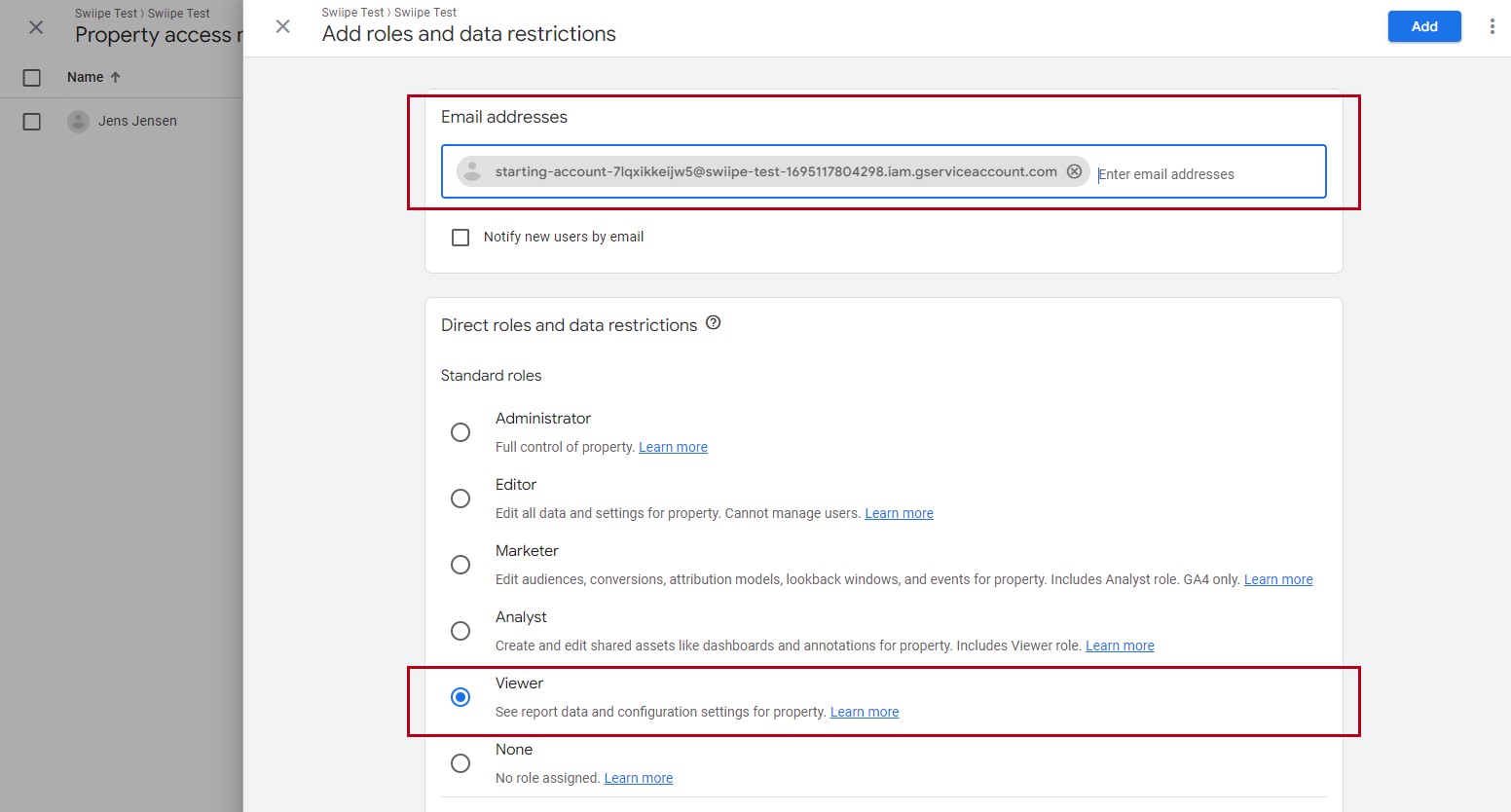Click Jens Jensen's avatar icon
Screen dimensions: 1511x812
[x=79, y=121]
